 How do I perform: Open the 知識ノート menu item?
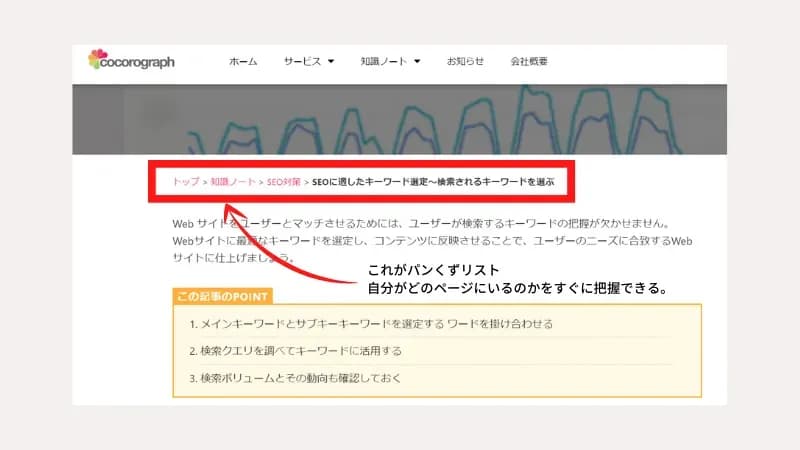pos(384,61)
